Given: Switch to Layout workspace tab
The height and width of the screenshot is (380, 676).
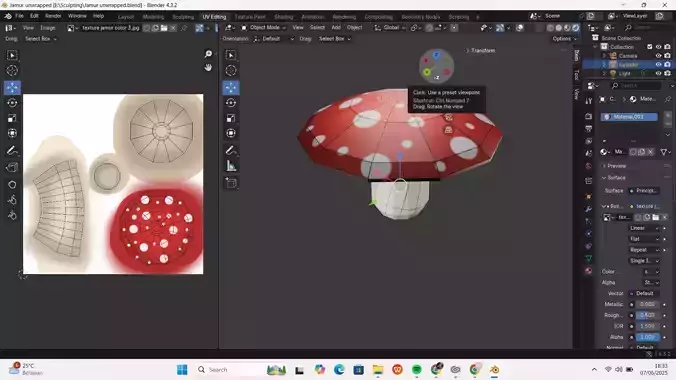Looking at the screenshot, I should (126, 17).
